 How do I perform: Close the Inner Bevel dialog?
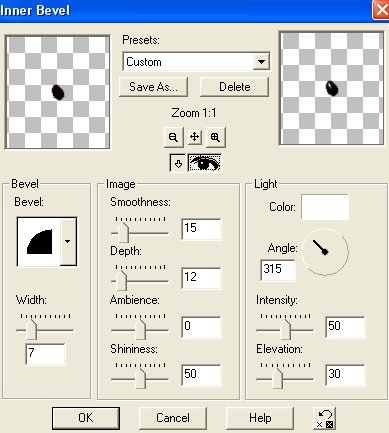click(381, 10)
